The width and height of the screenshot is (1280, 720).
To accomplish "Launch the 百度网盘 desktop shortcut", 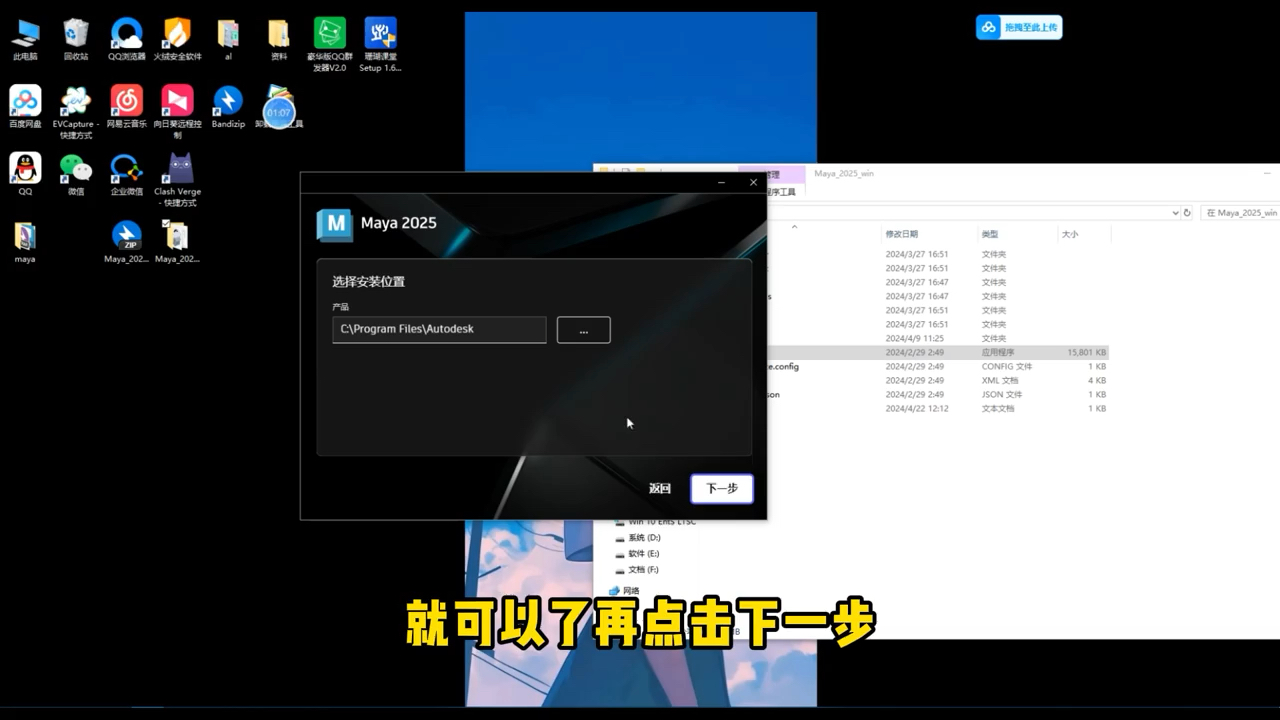I will point(25,107).
